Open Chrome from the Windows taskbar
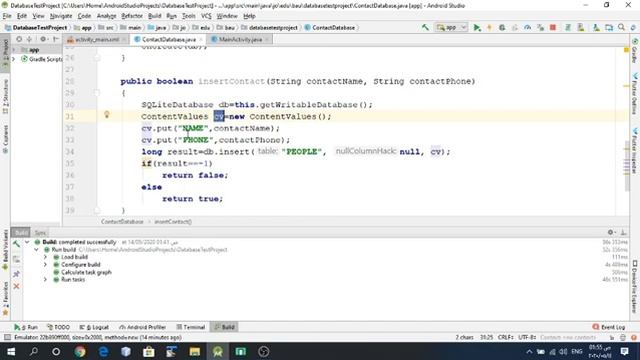 pyautogui.click(x=80, y=351)
